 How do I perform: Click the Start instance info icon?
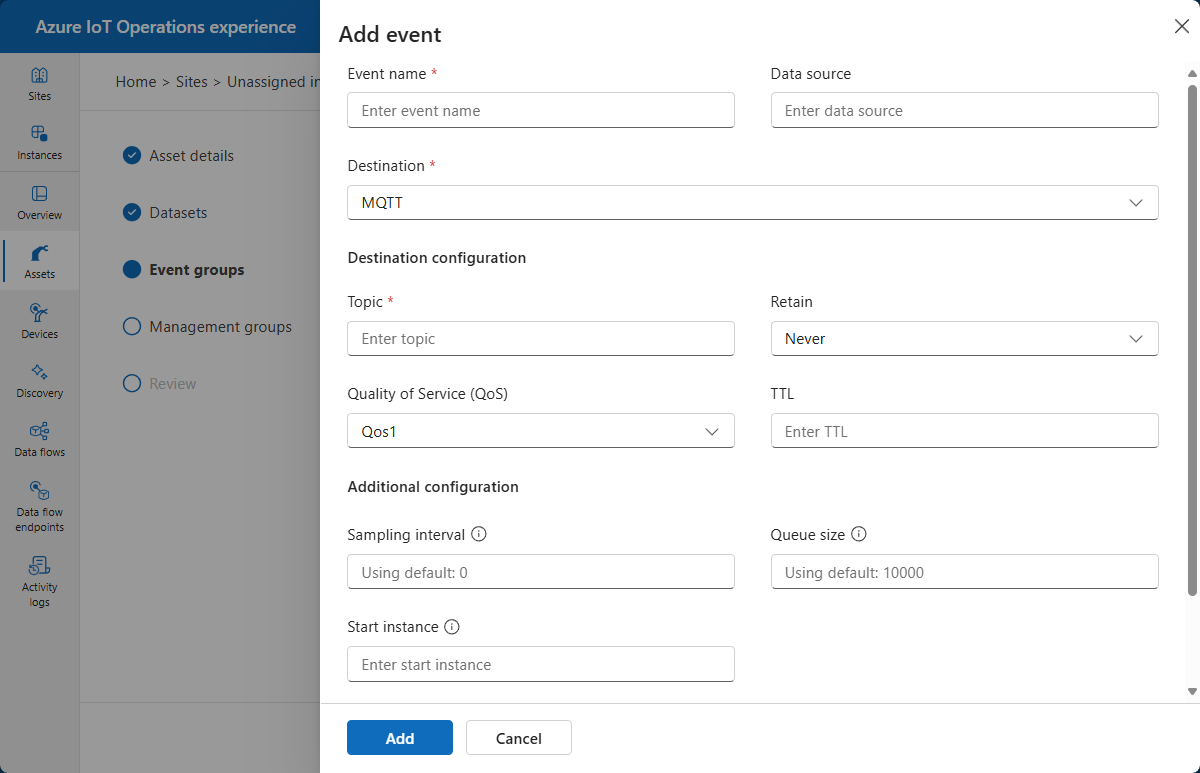(x=452, y=627)
